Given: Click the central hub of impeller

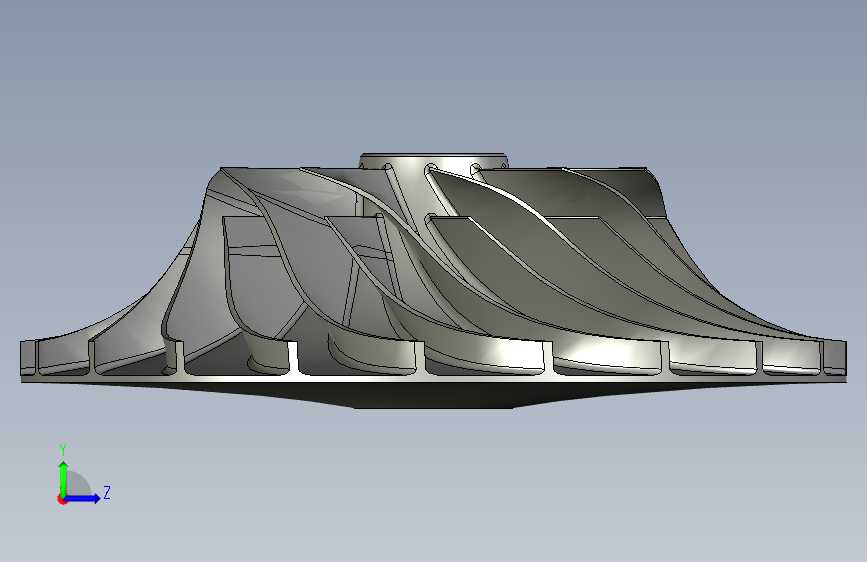Looking at the screenshot, I should tap(434, 161).
